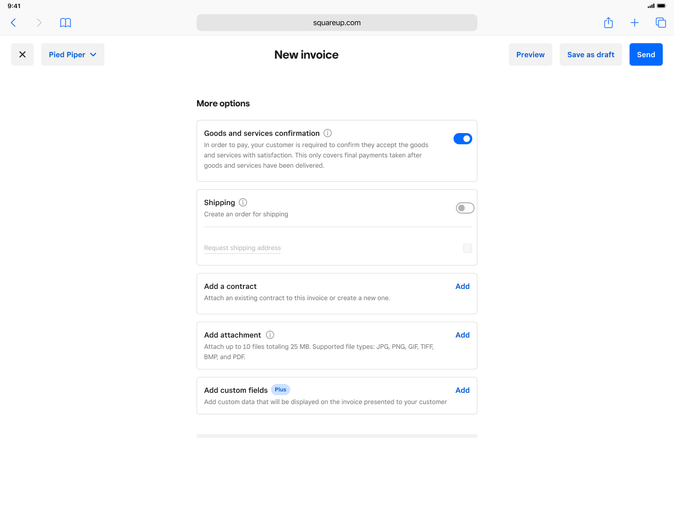Open the Pied Piper business dropdown
Viewport: 674px width, 524px height.
click(73, 55)
